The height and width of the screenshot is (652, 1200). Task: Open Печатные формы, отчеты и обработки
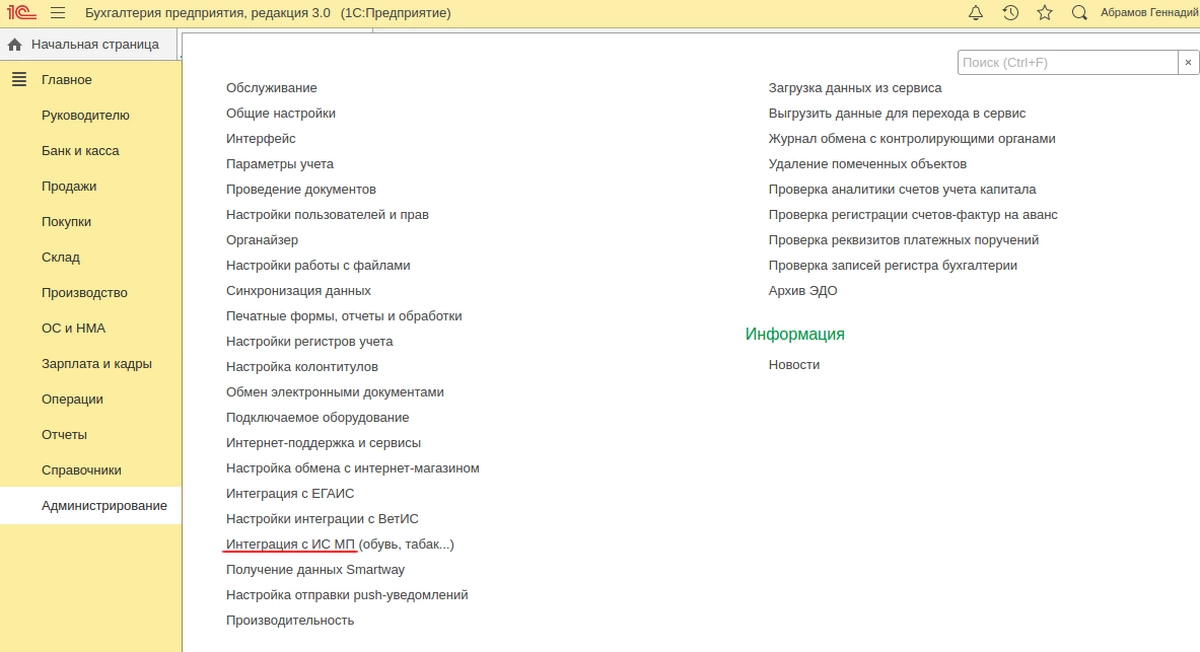[344, 316]
